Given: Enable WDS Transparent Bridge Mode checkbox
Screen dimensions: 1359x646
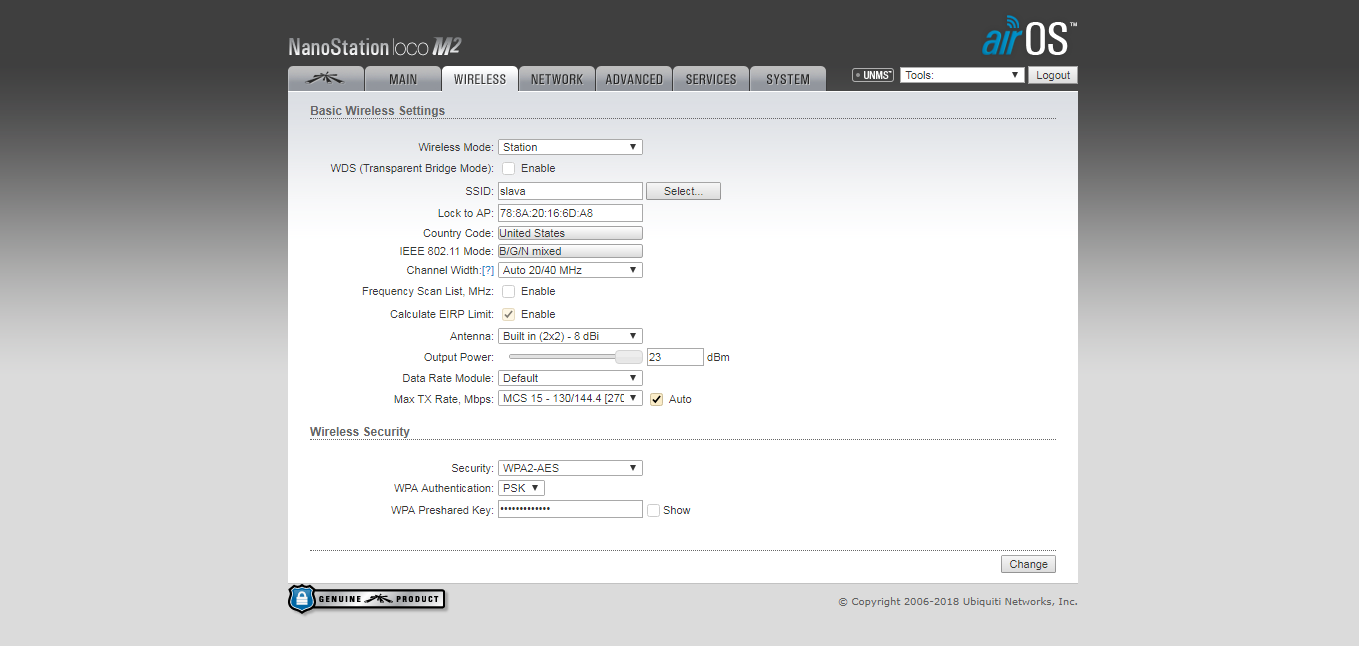Looking at the screenshot, I should coord(509,168).
